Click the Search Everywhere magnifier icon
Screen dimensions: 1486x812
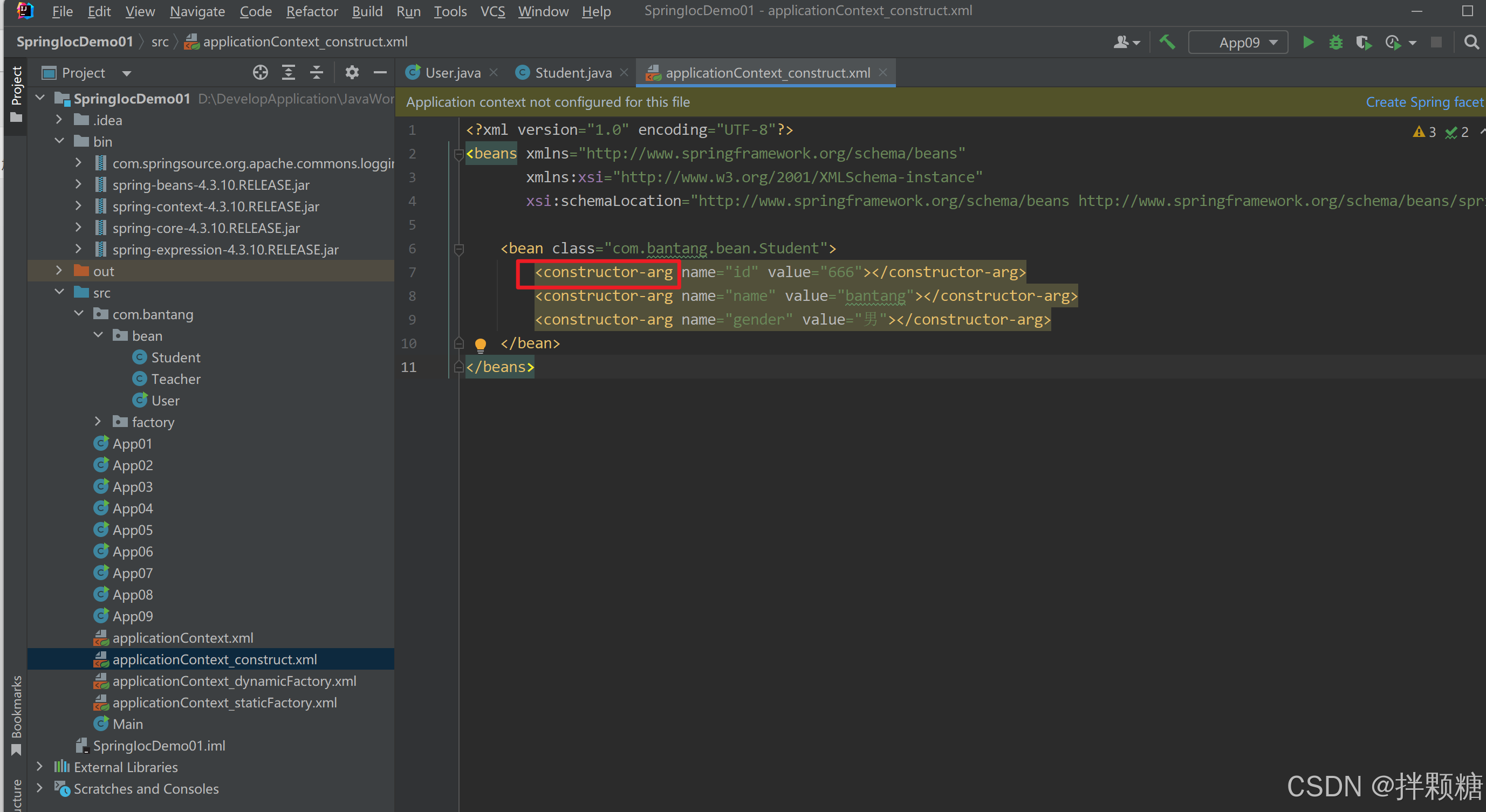[1471, 43]
